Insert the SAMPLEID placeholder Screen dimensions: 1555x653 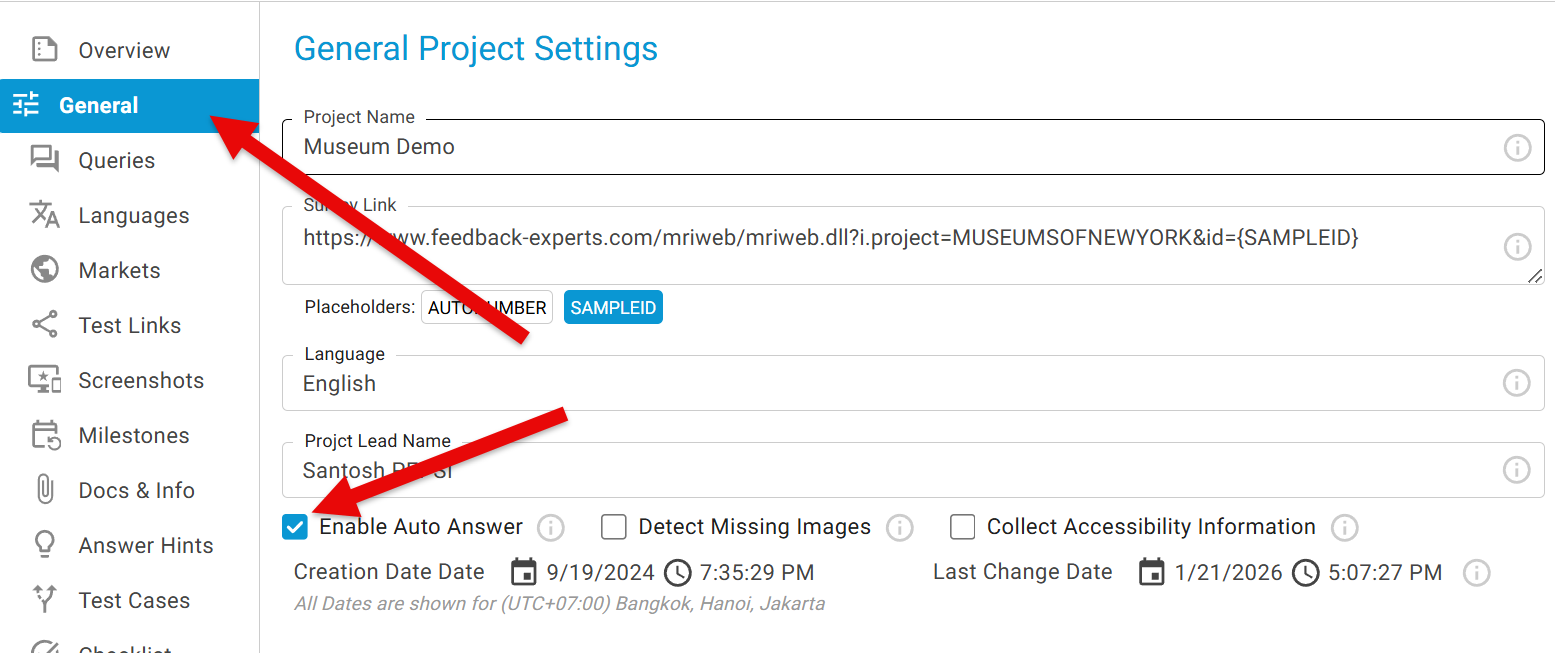[613, 308]
